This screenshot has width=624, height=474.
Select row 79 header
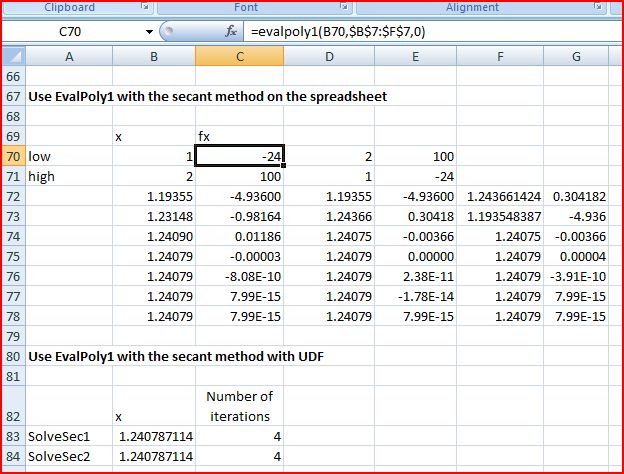[14, 336]
